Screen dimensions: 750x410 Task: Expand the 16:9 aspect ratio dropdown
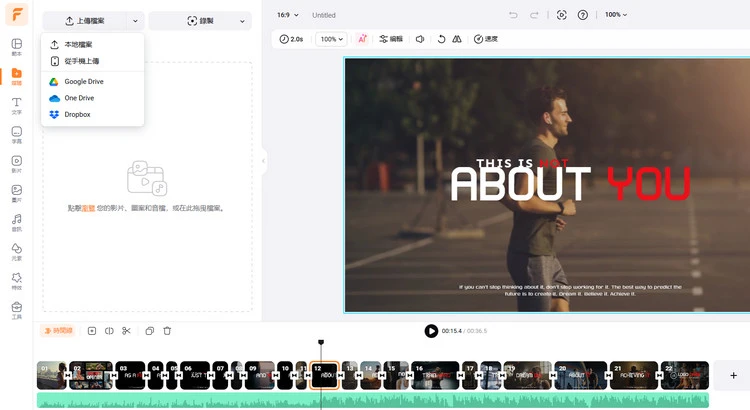(x=291, y=15)
